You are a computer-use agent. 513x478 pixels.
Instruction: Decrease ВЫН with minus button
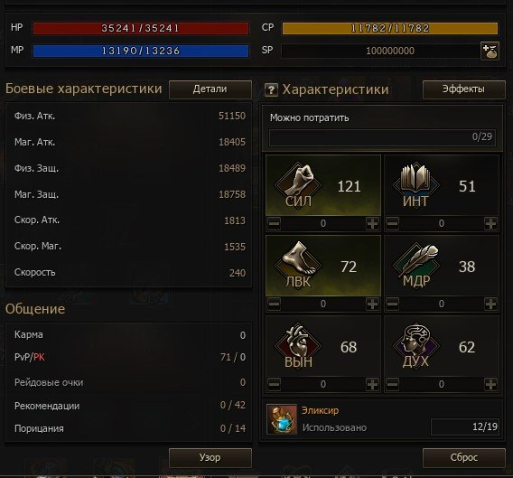coord(274,384)
